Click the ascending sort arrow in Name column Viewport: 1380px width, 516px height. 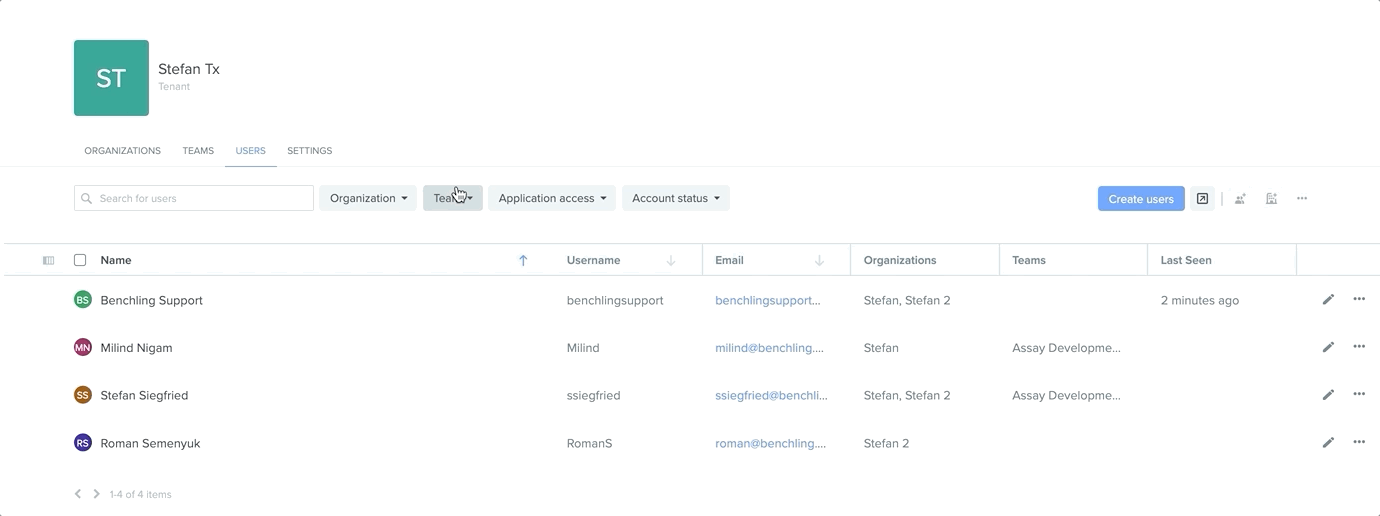click(523, 260)
